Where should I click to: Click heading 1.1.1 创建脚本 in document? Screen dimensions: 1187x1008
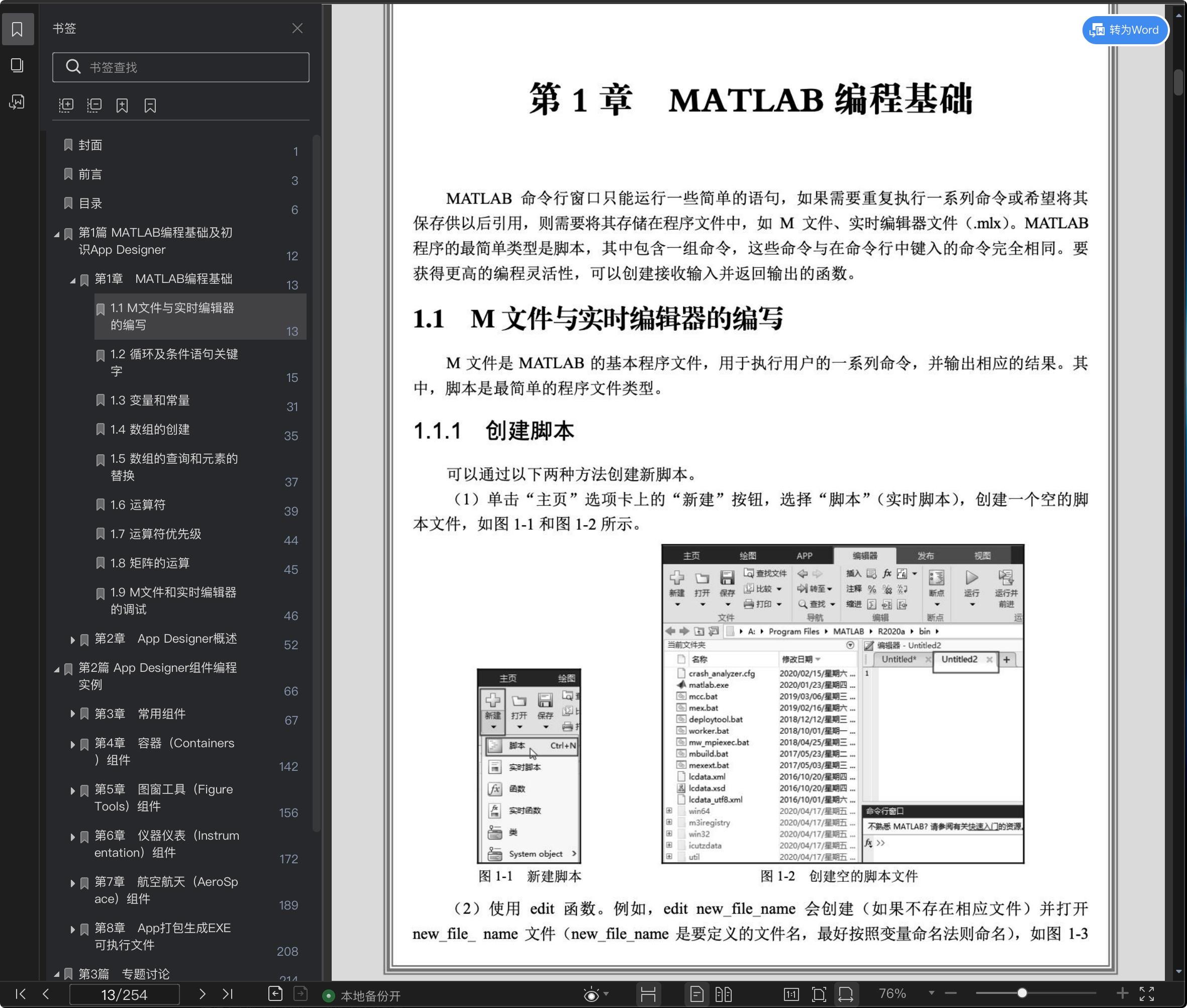(x=494, y=431)
